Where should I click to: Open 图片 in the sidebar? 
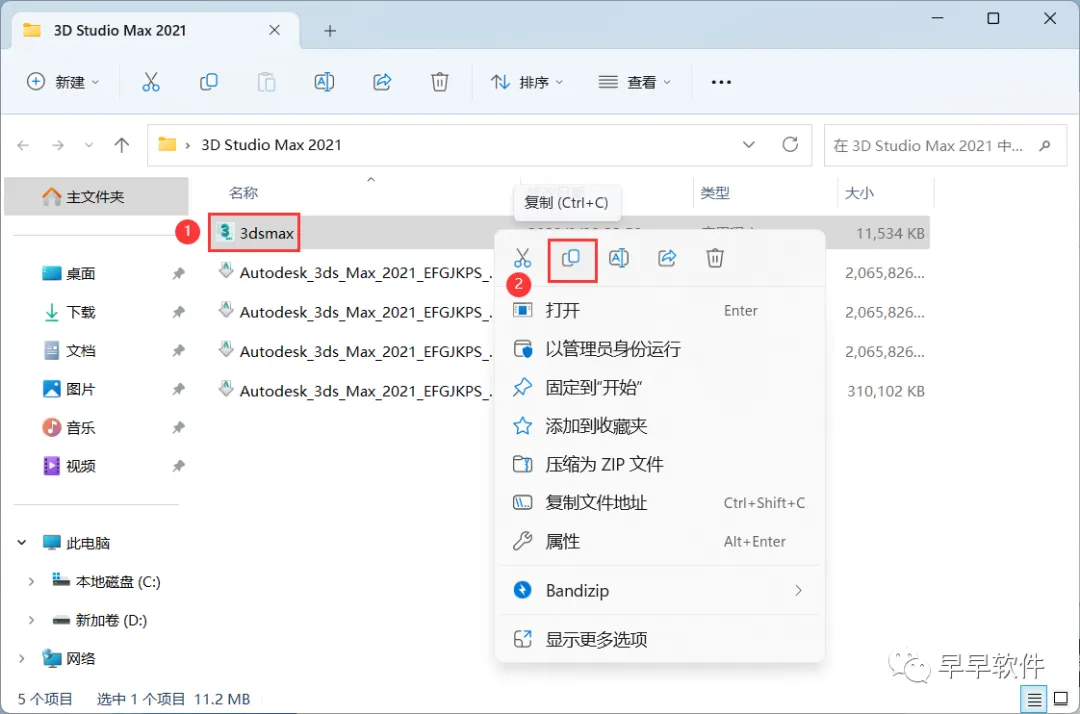[x=81, y=390]
